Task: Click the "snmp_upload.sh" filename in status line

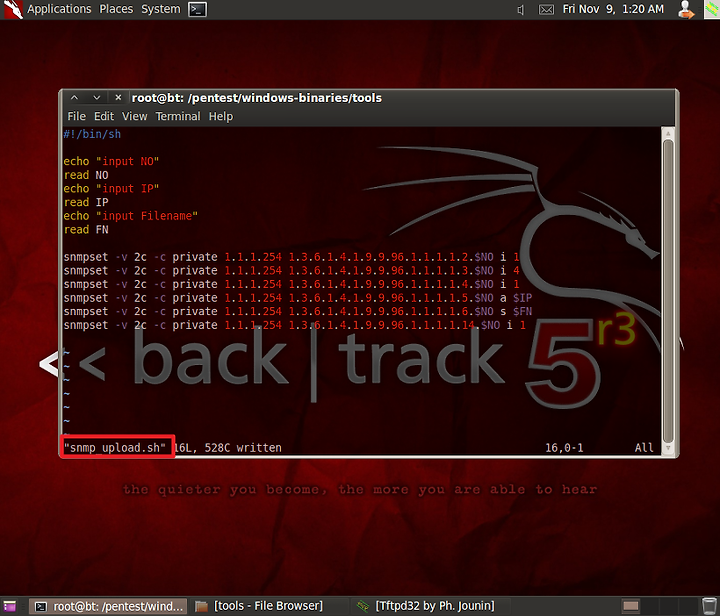Action: click(114, 448)
